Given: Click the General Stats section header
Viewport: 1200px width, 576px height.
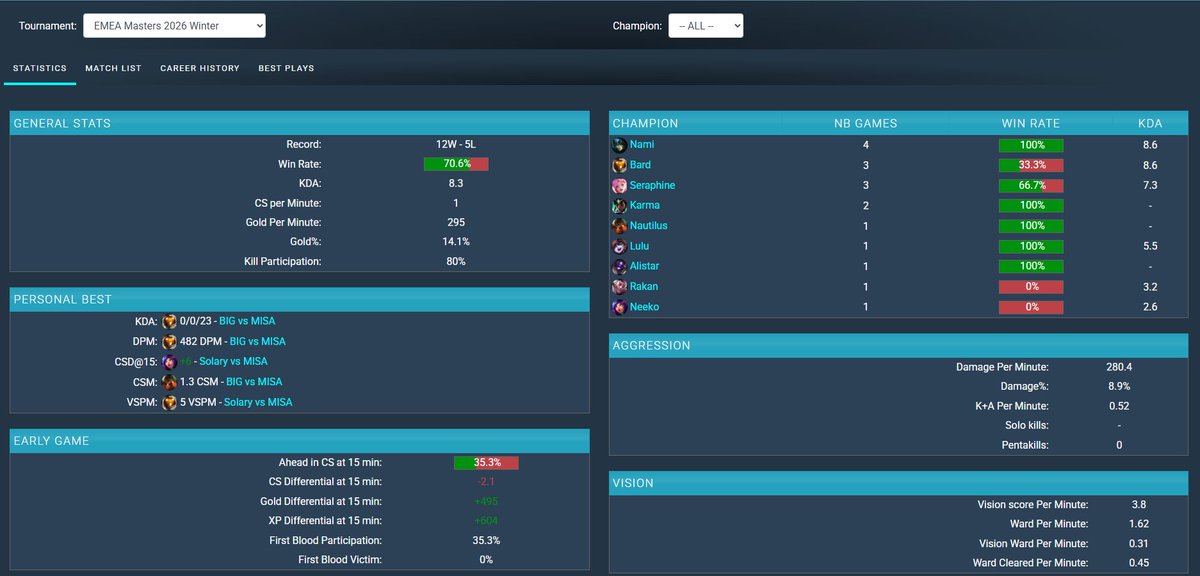Looking at the screenshot, I should [299, 123].
